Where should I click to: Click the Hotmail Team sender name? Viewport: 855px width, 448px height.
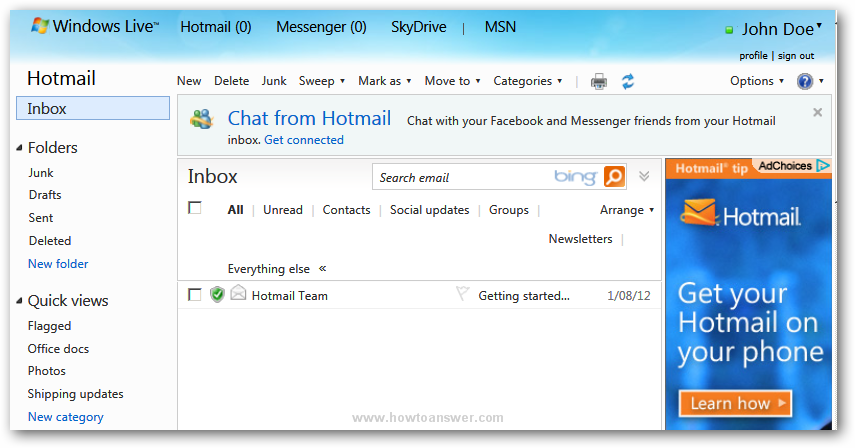click(x=290, y=296)
